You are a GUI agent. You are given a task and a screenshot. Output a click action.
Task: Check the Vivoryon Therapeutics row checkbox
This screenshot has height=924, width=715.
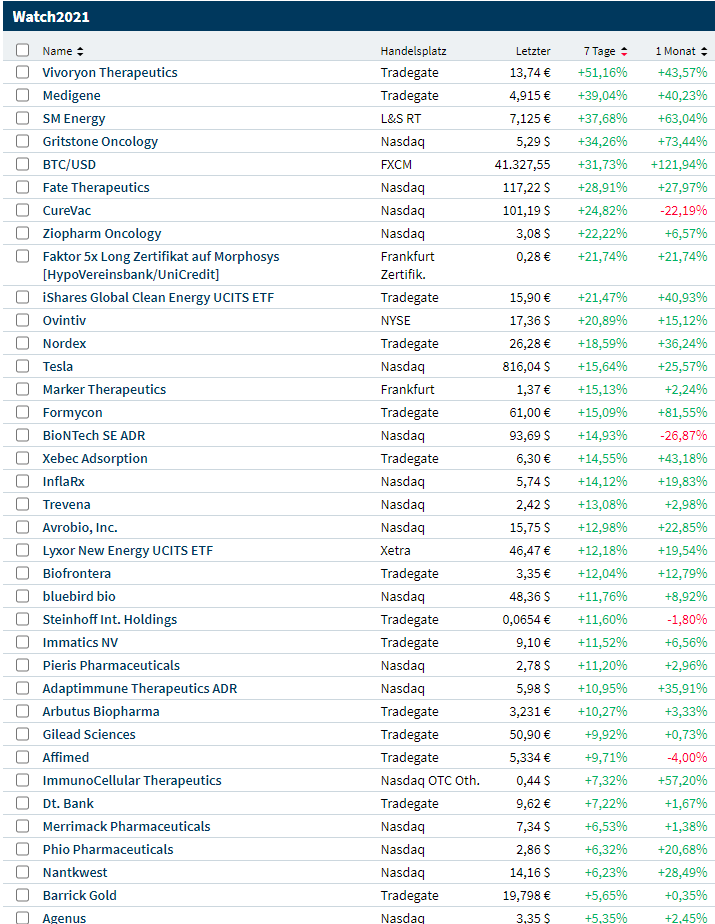pyautogui.click(x=23, y=73)
